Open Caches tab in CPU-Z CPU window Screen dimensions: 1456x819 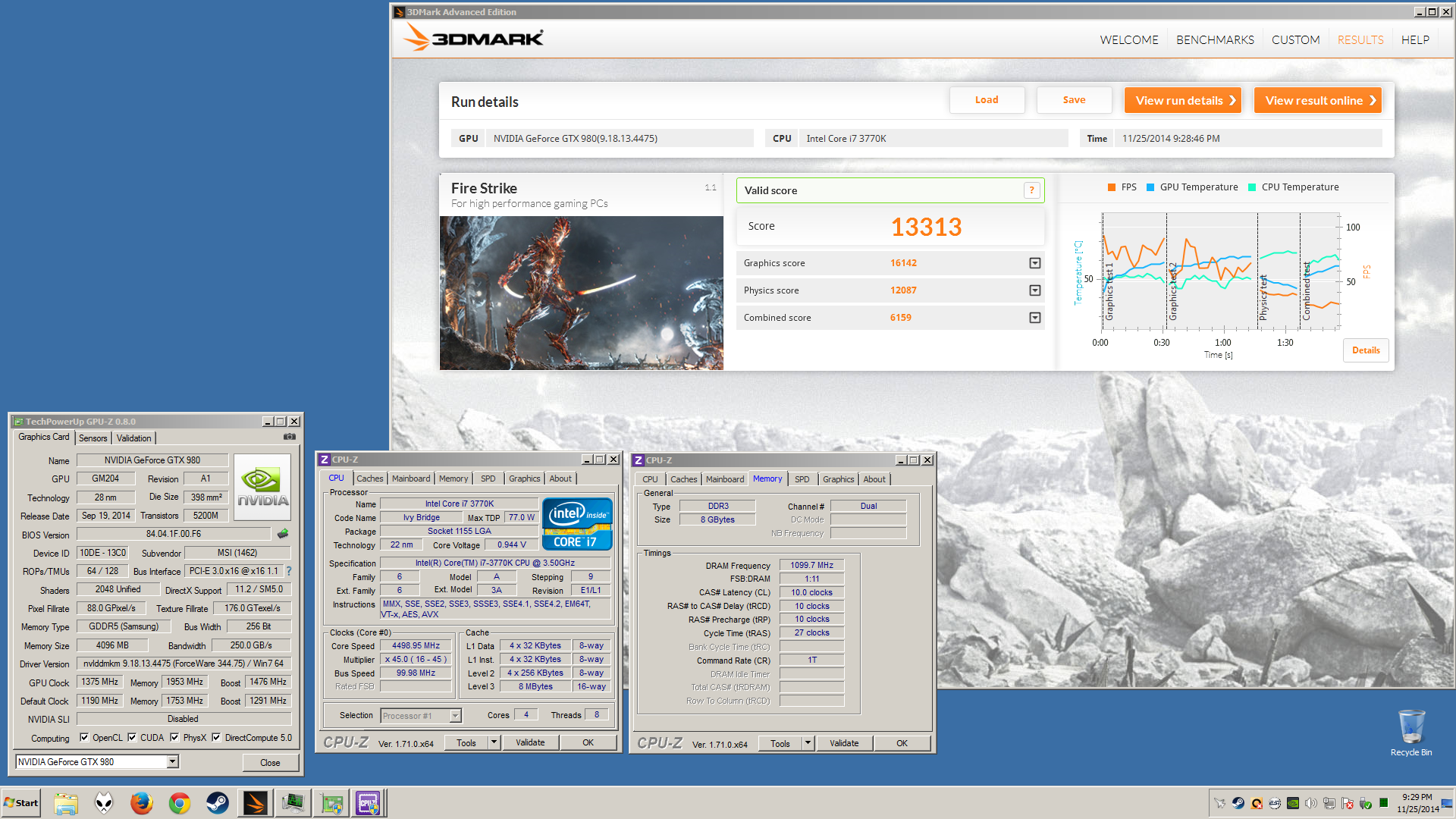pyautogui.click(x=370, y=479)
